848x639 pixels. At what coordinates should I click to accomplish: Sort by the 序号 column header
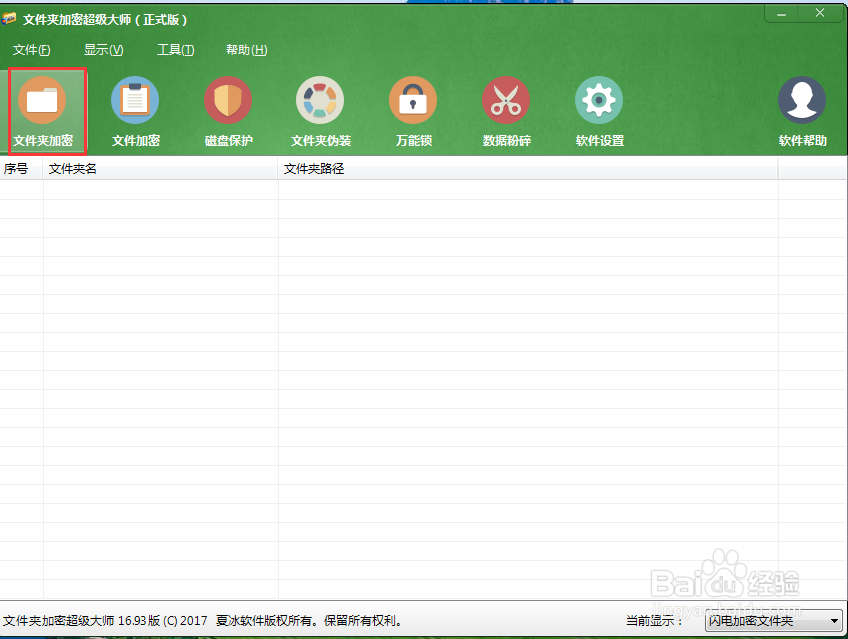(x=21, y=169)
